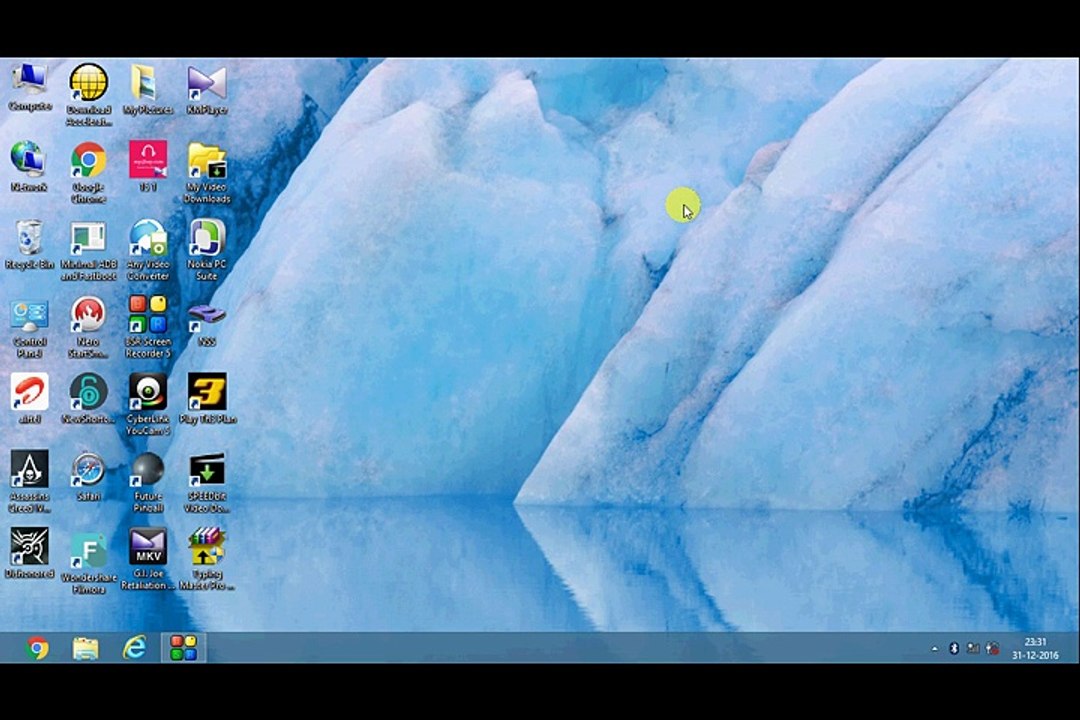Launch Future Pinball shortcut
This screenshot has width=1080, height=720.
pyautogui.click(x=147, y=482)
